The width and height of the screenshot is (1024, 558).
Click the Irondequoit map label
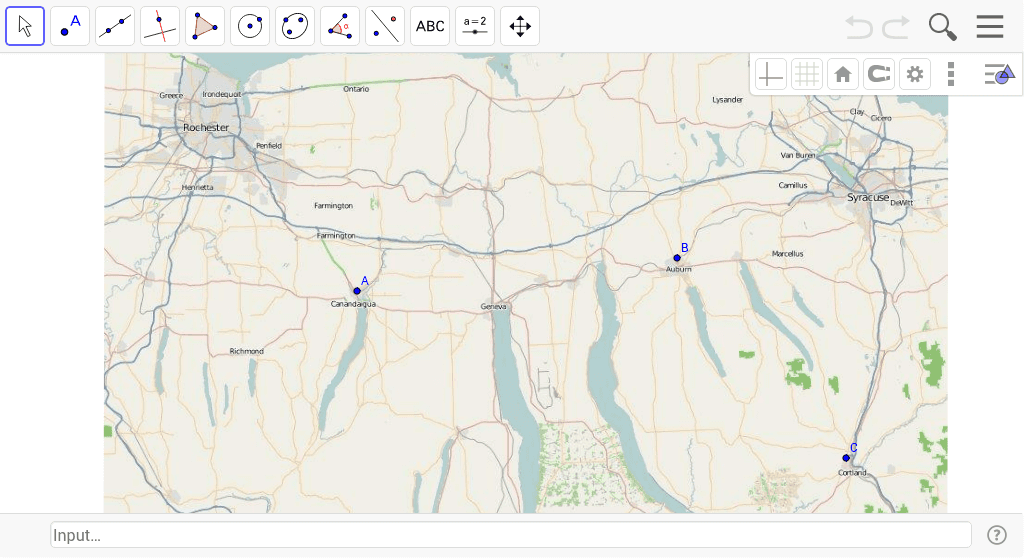tap(221, 95)
